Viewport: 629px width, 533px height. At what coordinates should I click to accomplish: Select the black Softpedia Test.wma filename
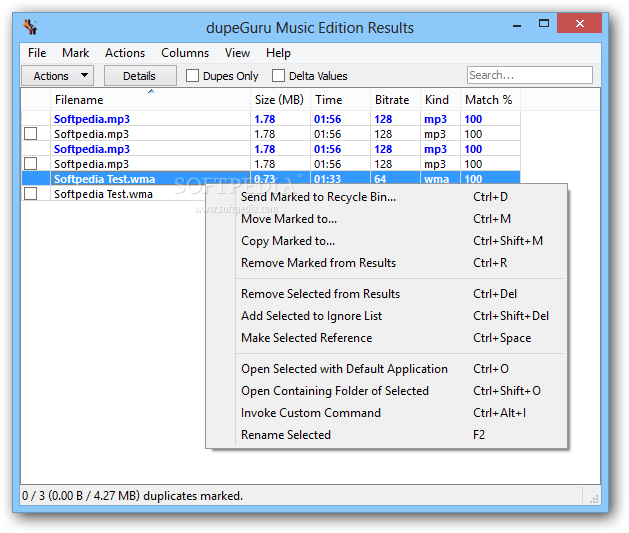tap(103, 194)
